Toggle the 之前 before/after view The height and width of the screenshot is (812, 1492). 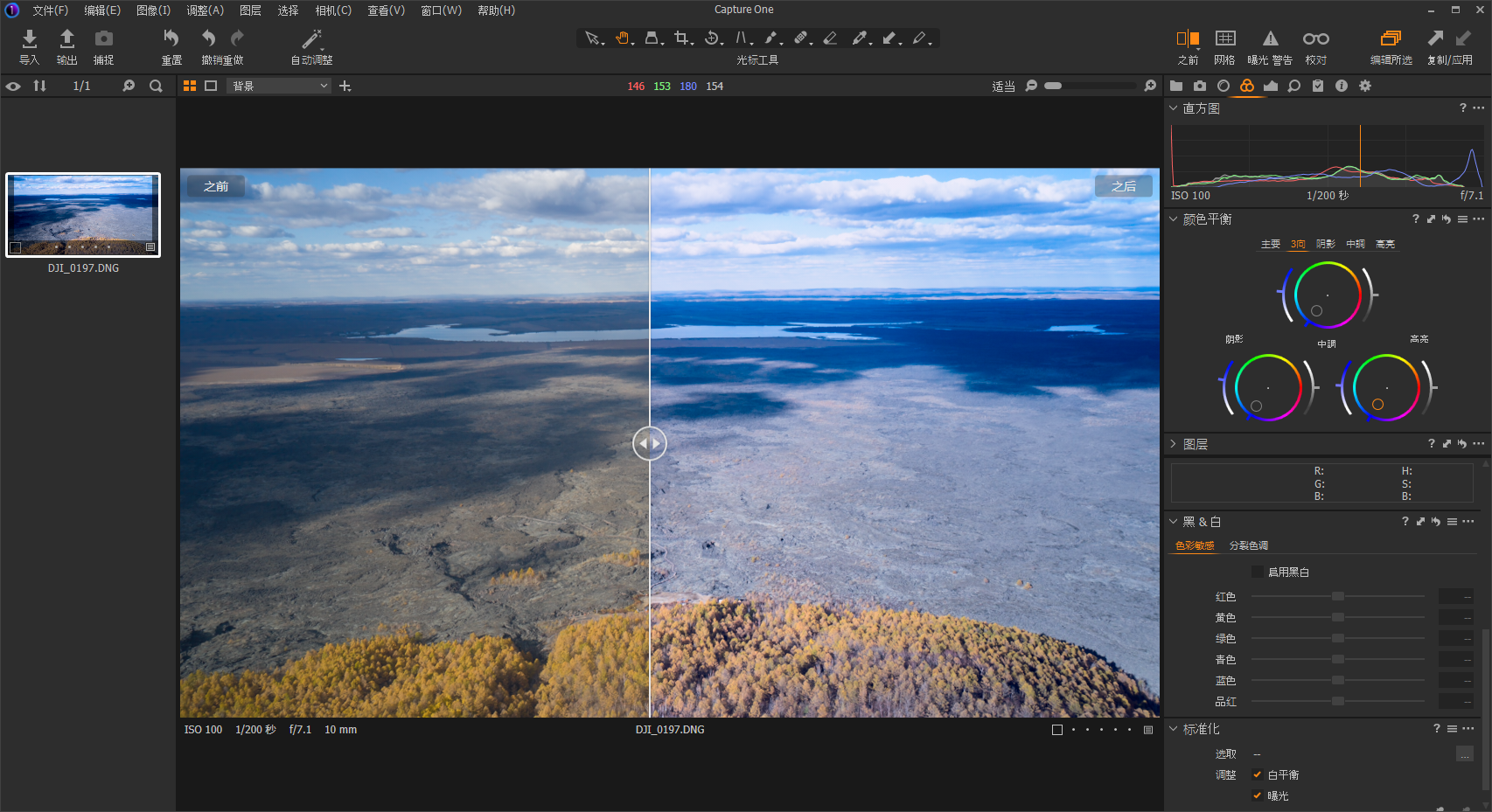[x=1188, y=38]
